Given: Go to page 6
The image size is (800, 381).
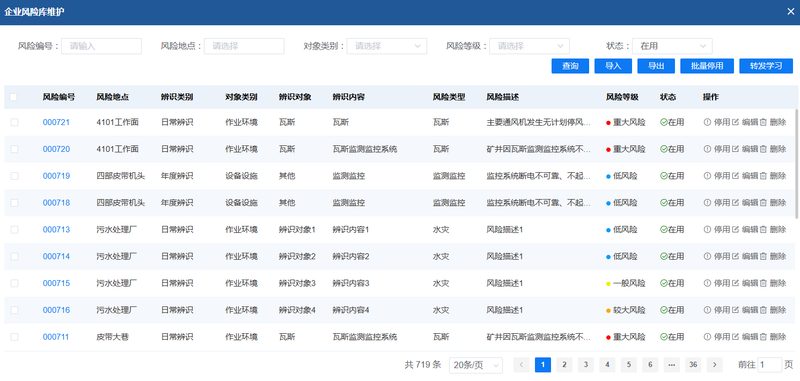Looking at the screenshot, I should (x=650, y=365).
